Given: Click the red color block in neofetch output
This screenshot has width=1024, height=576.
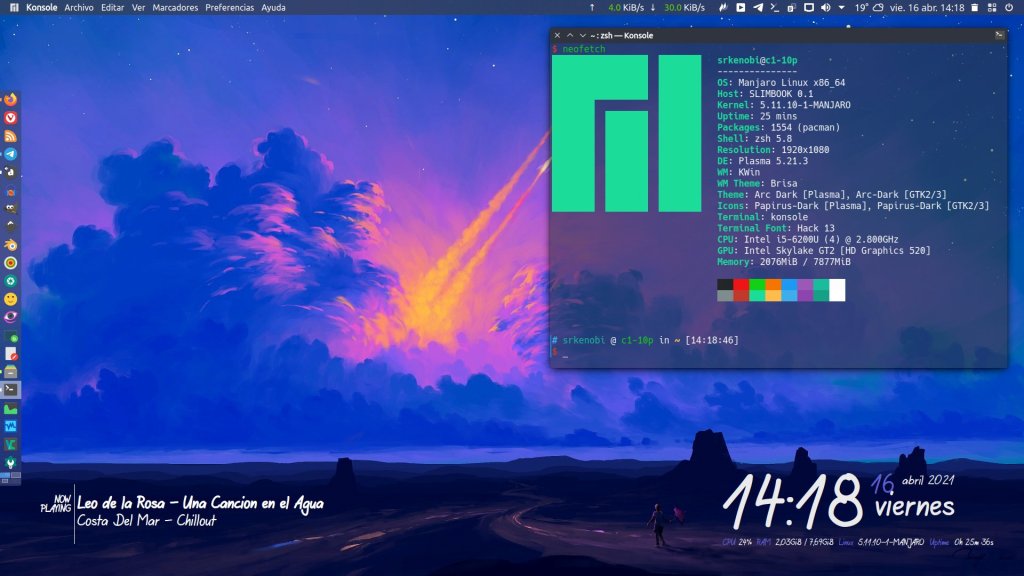Looking at the screenshot, I should [741, 285].
